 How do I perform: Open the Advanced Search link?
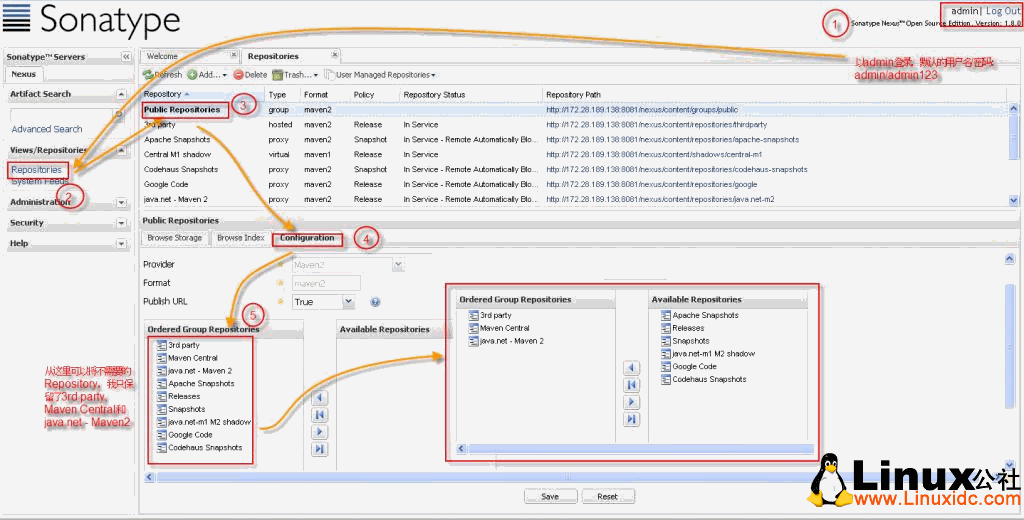coord(47,129)
